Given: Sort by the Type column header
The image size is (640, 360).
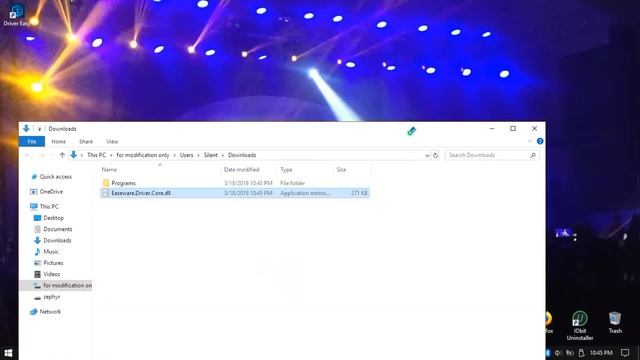Looking at the screenshot, I should (286, 169).
